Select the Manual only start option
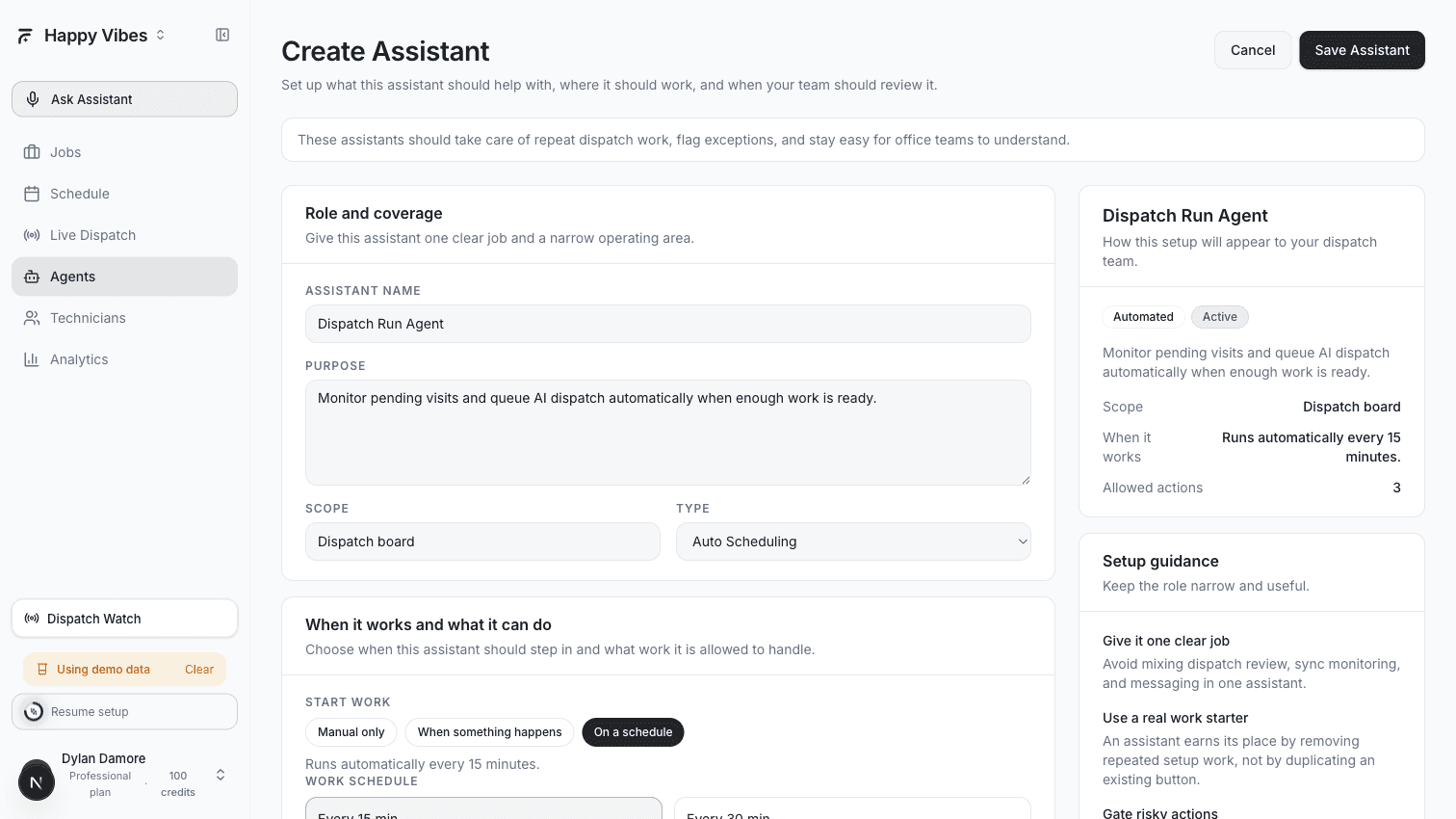Image resolution: width=1456 pixels, height=819 pixels. 351,731
